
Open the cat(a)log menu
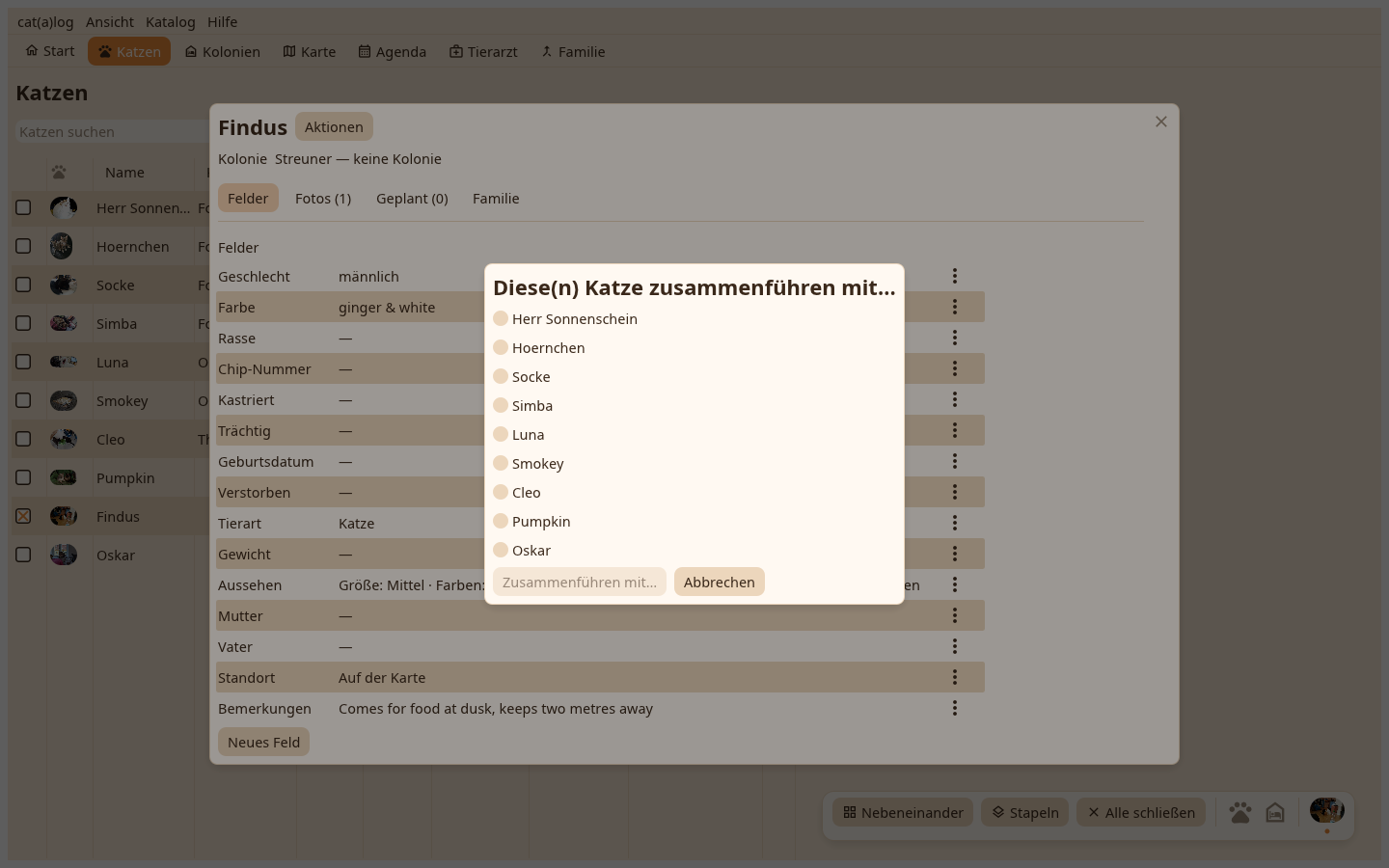(x=45, y=21)
